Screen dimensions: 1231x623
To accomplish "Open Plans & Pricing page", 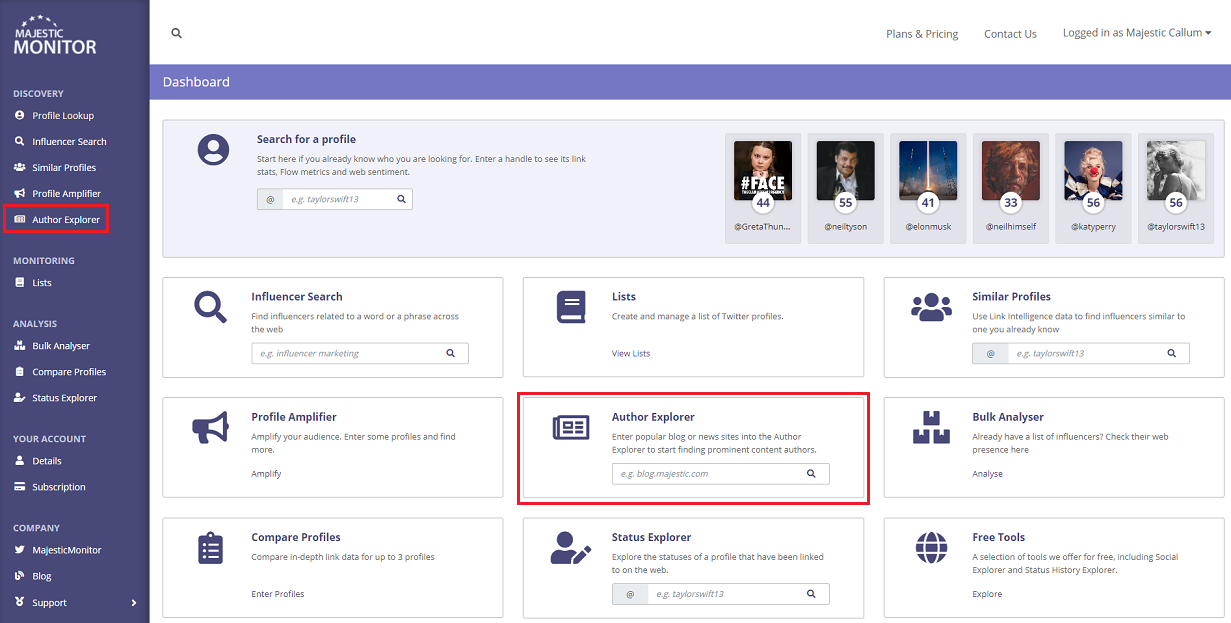I will click(x=922, y=34).
